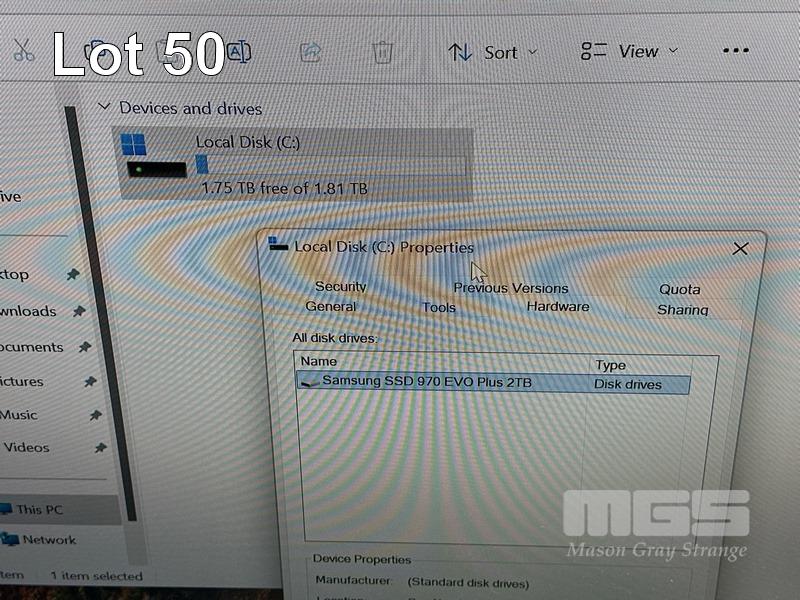Open the three-dot See more menu
The image size is (800, 600).
735,51
